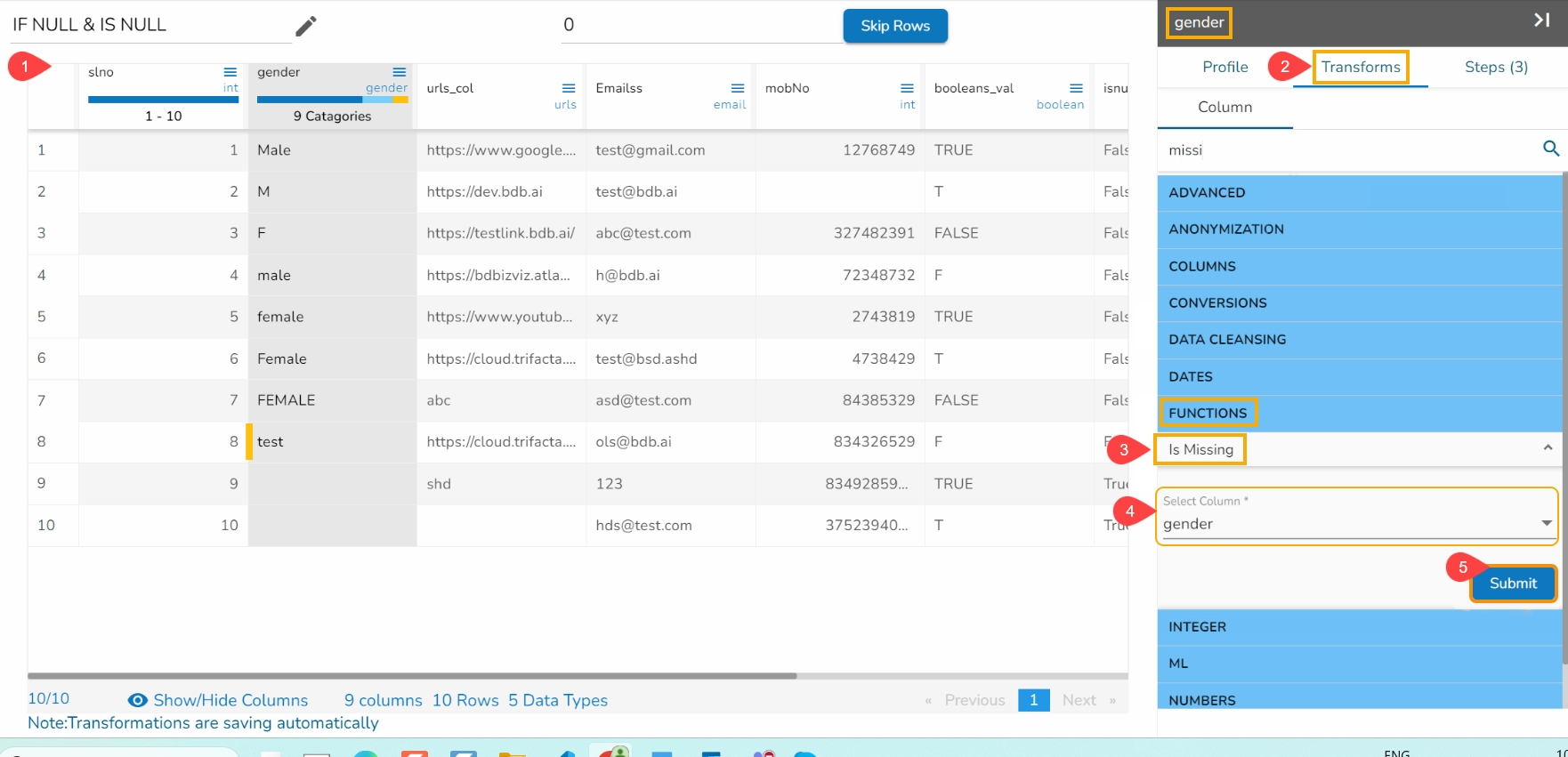Open the slno column hamburger menu
This screenshot has height=757, width=1568.
click(230, 72)
